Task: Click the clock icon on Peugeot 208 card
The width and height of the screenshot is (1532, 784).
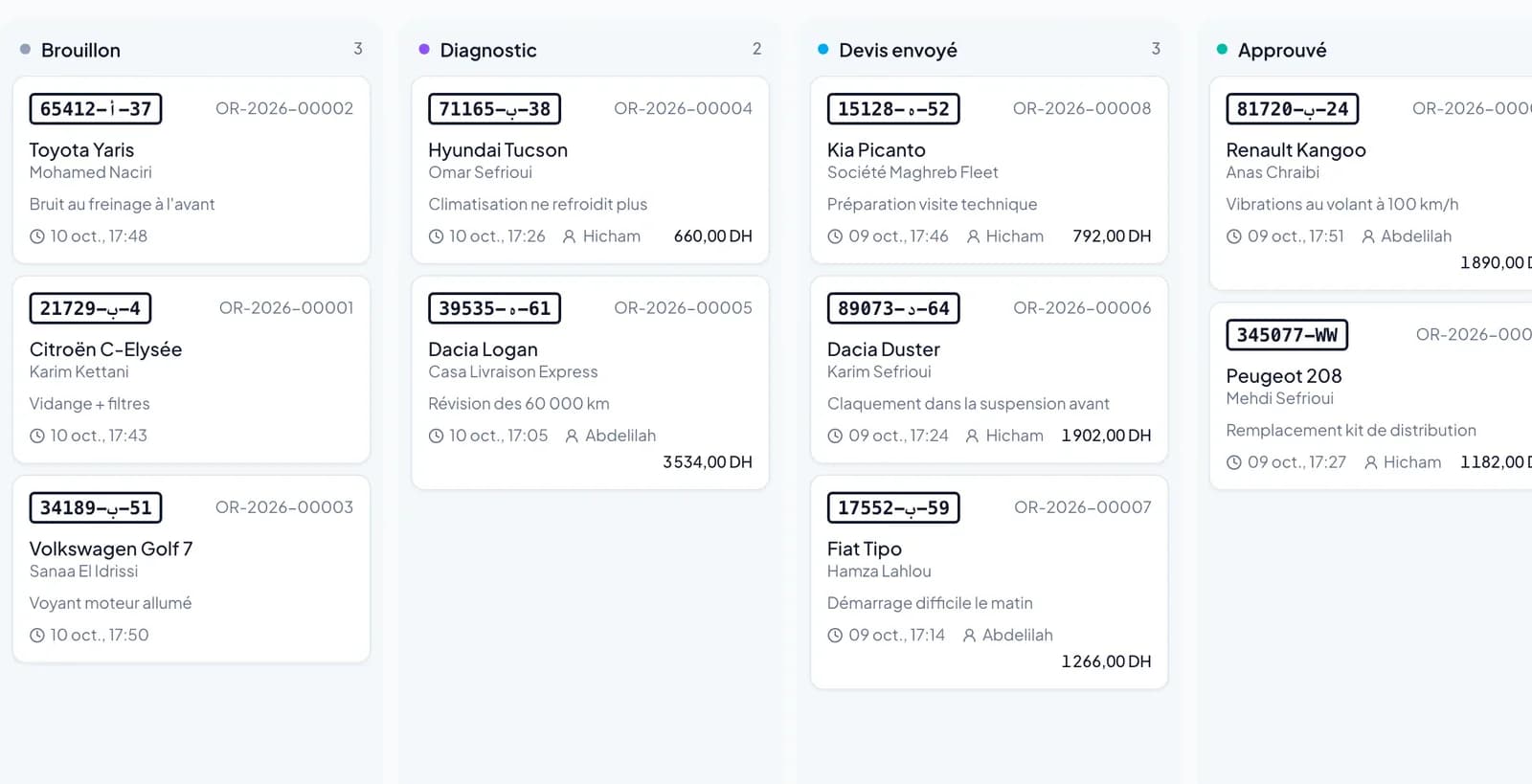Action: click(x=1234, y=462)
